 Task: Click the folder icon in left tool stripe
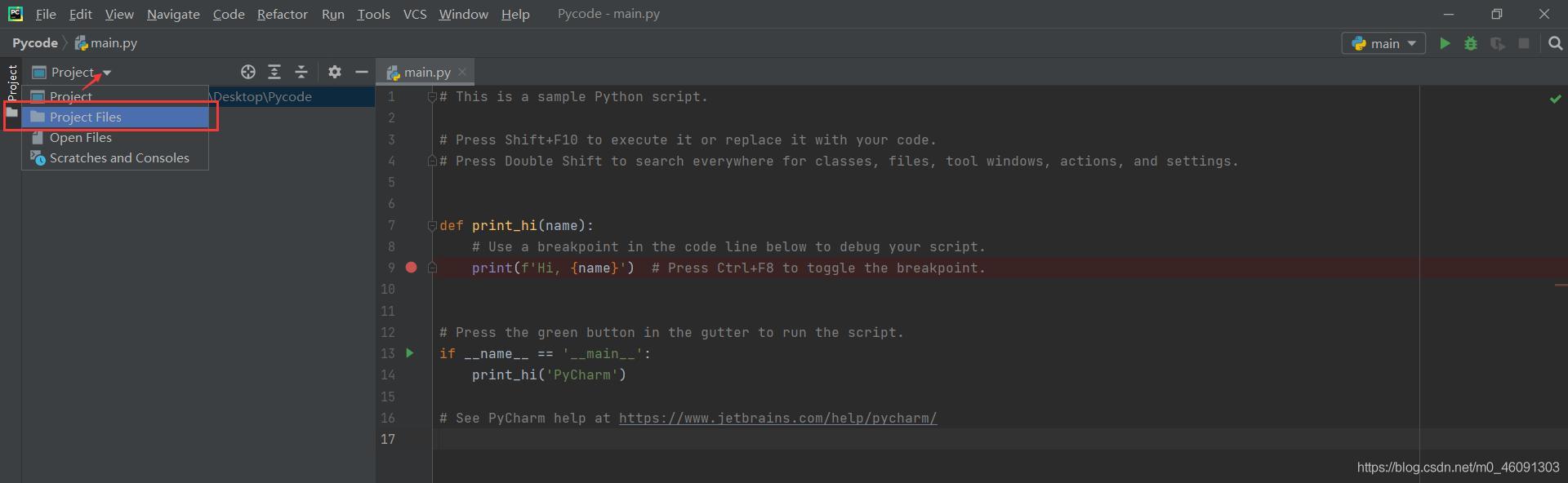click(11, 113)
